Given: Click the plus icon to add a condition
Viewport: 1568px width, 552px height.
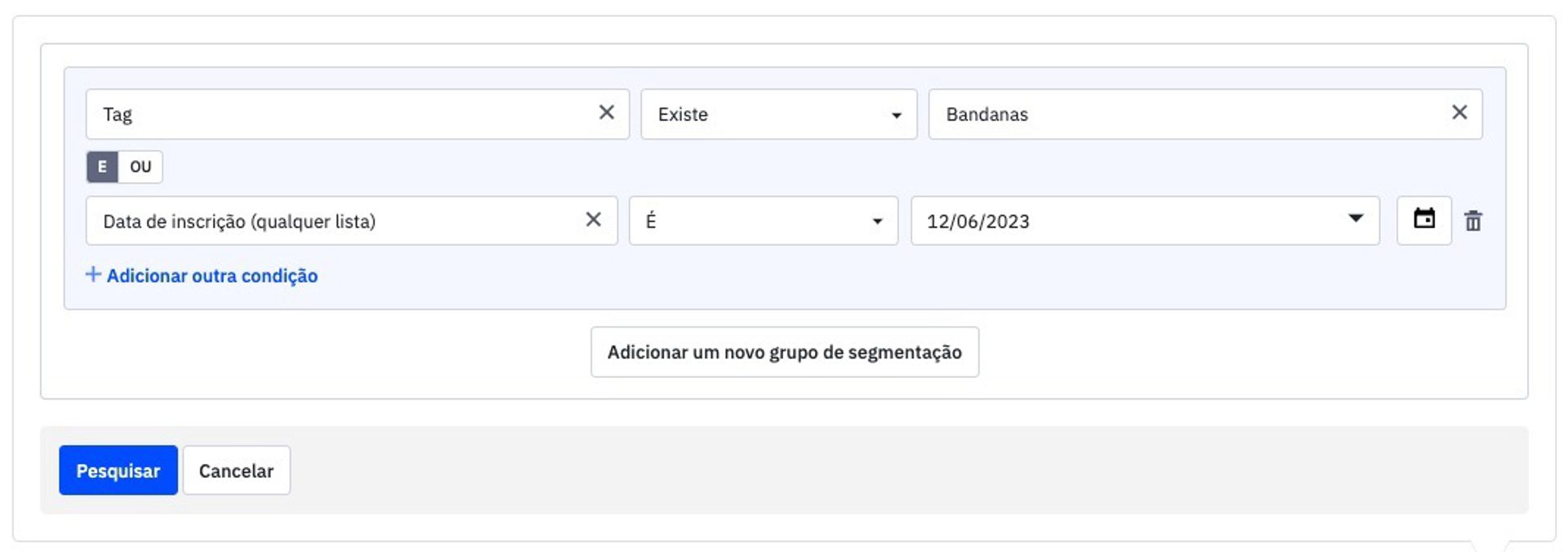Looking at the screenshot, I should pyautogui.click(x=93, y=274).
